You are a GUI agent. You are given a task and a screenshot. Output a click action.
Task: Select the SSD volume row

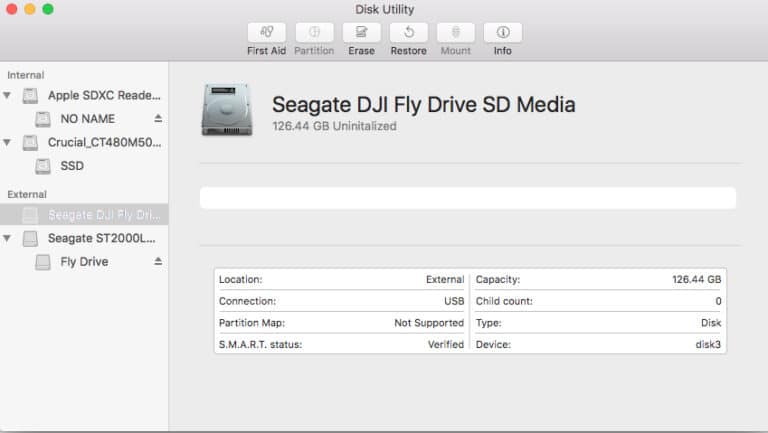coord(84,166)
